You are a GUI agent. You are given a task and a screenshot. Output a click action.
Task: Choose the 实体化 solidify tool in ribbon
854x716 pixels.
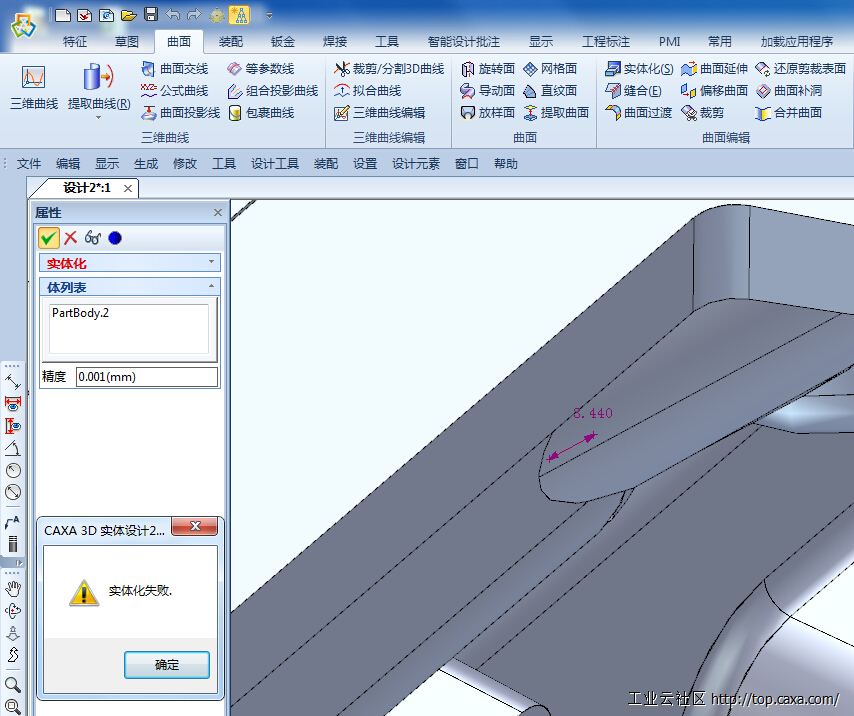tap(640, 69)
